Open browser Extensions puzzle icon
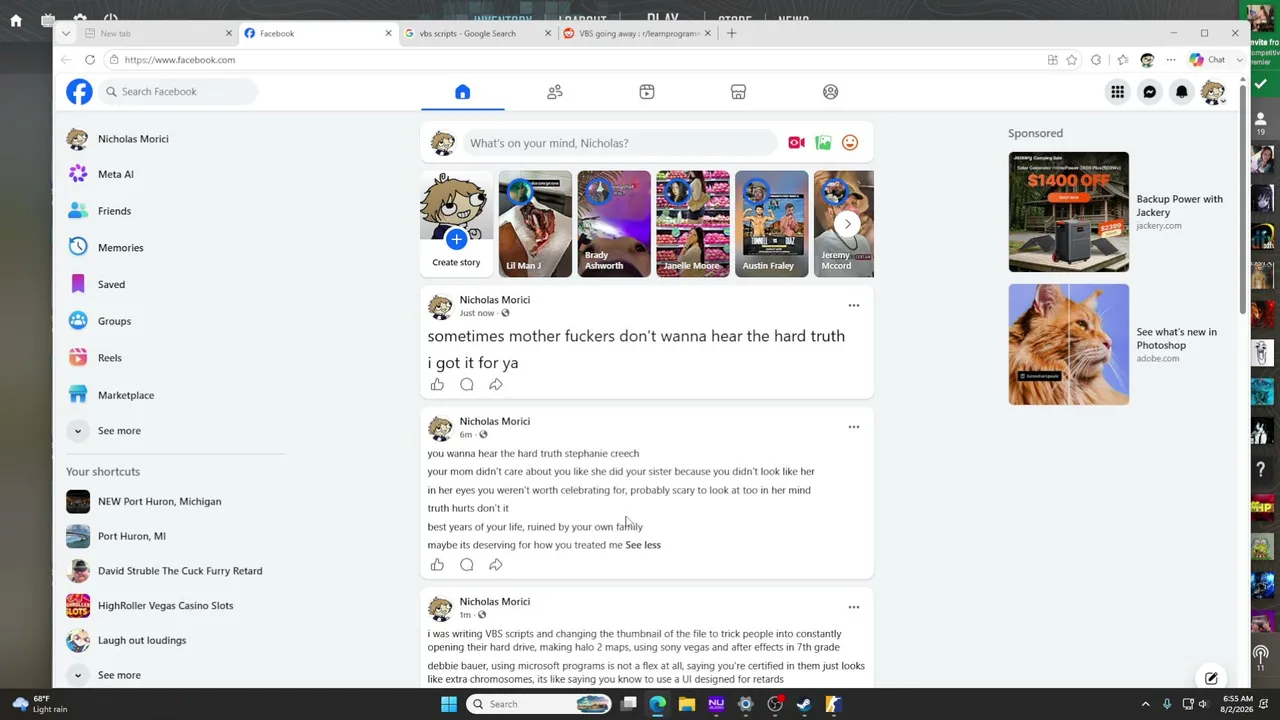 pyautogui.click(x=1096, y=60)
